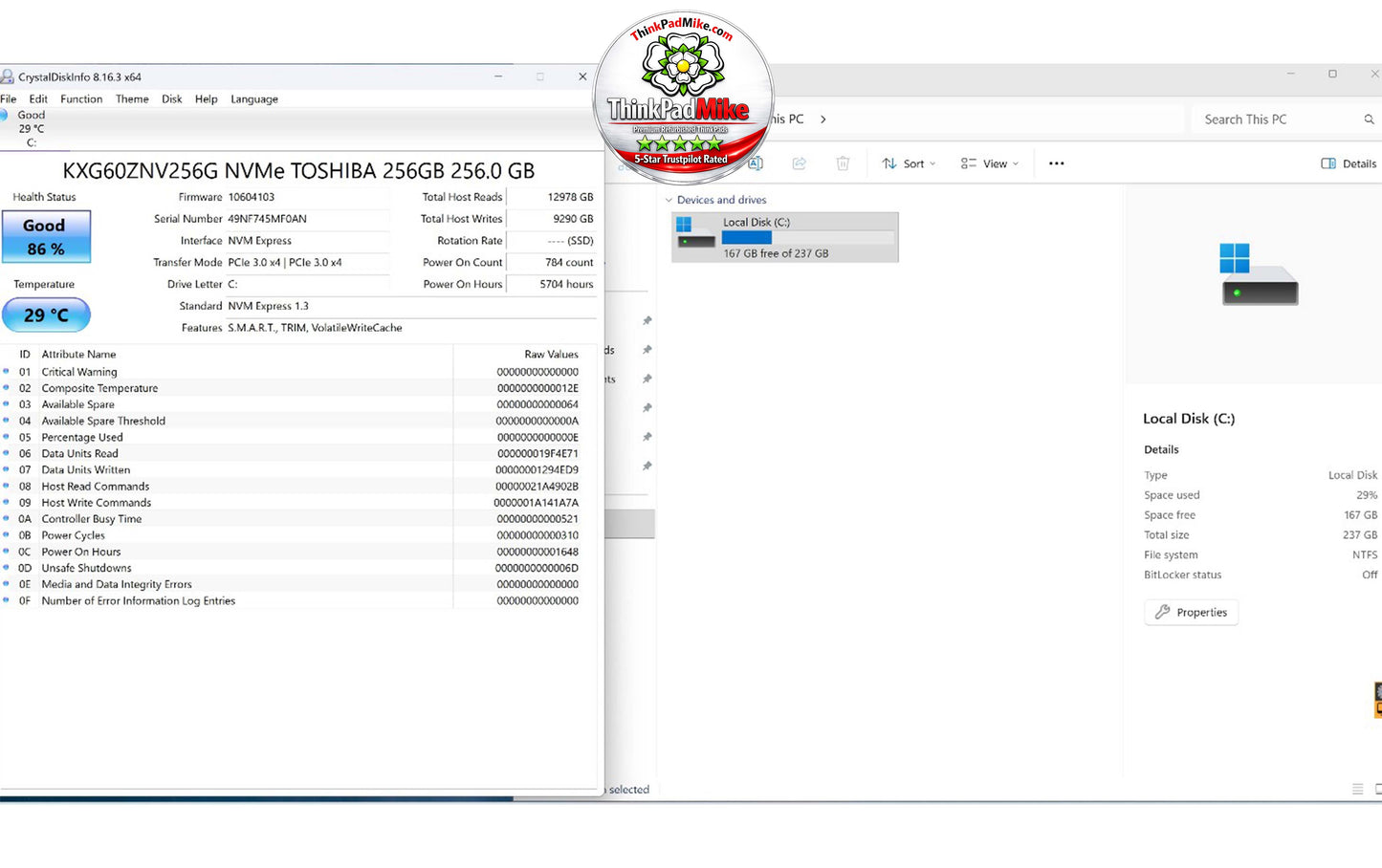
Task: Click the Share icon in Explorer toolbar
Action: 800,163
